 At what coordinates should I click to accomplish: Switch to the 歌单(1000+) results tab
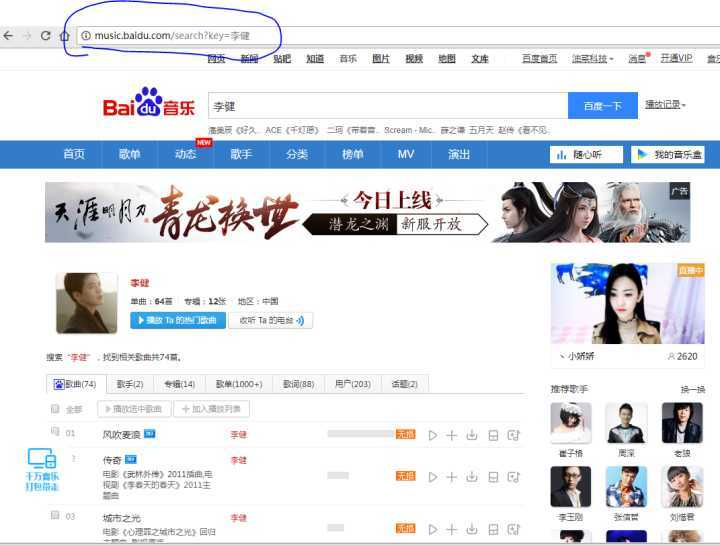(x=239, y=384)
